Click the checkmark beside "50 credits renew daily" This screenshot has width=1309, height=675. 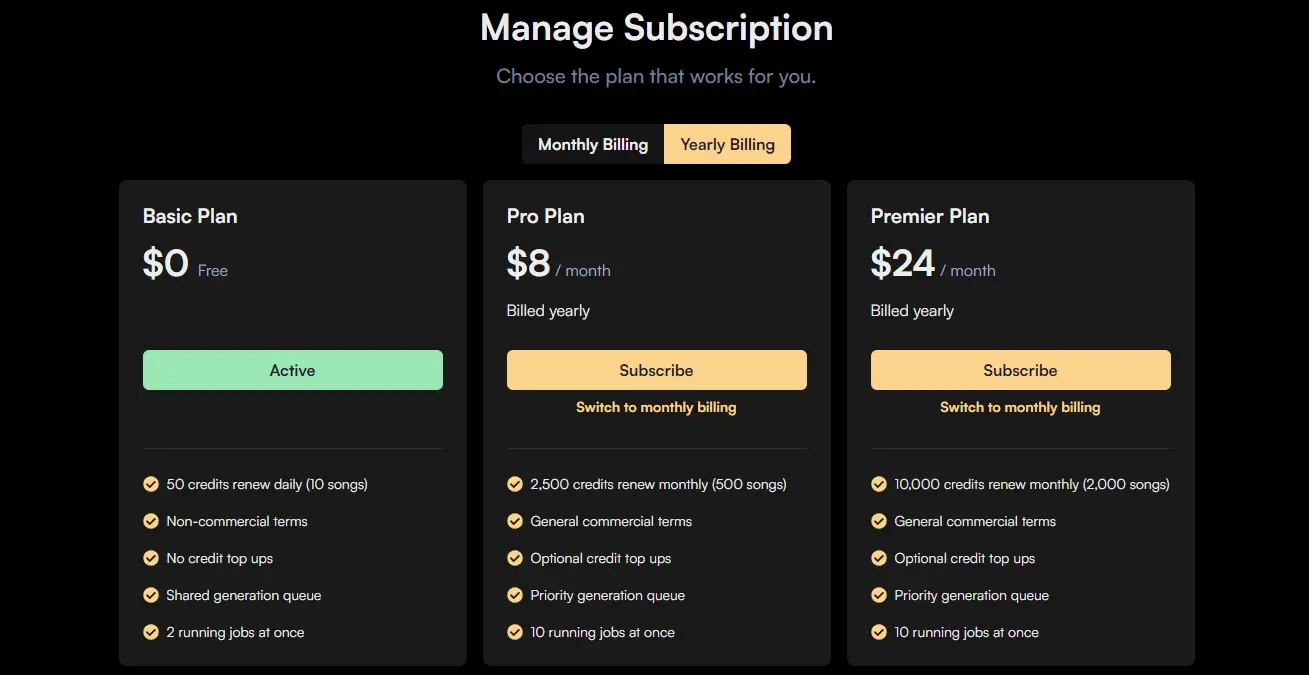151,484
